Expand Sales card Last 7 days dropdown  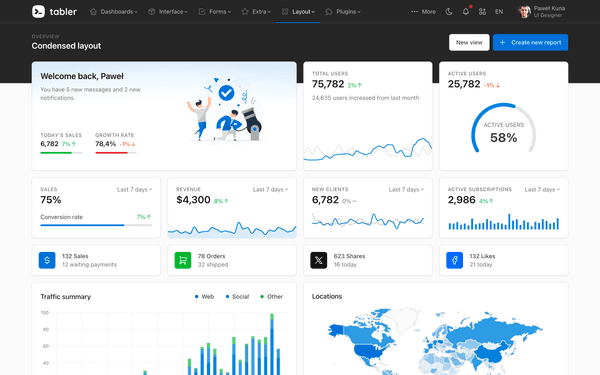point(134,189)
